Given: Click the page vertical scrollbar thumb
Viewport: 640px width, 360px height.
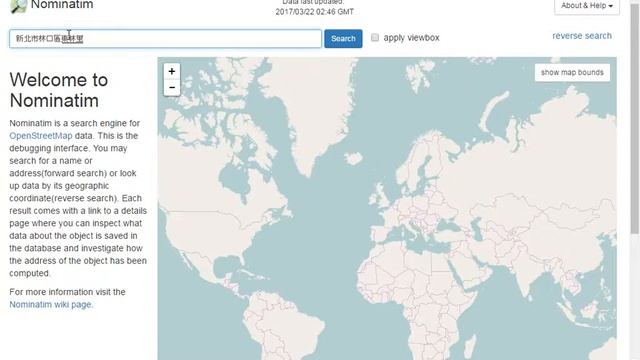Looking at the screenshot, I should click(635, 118).
